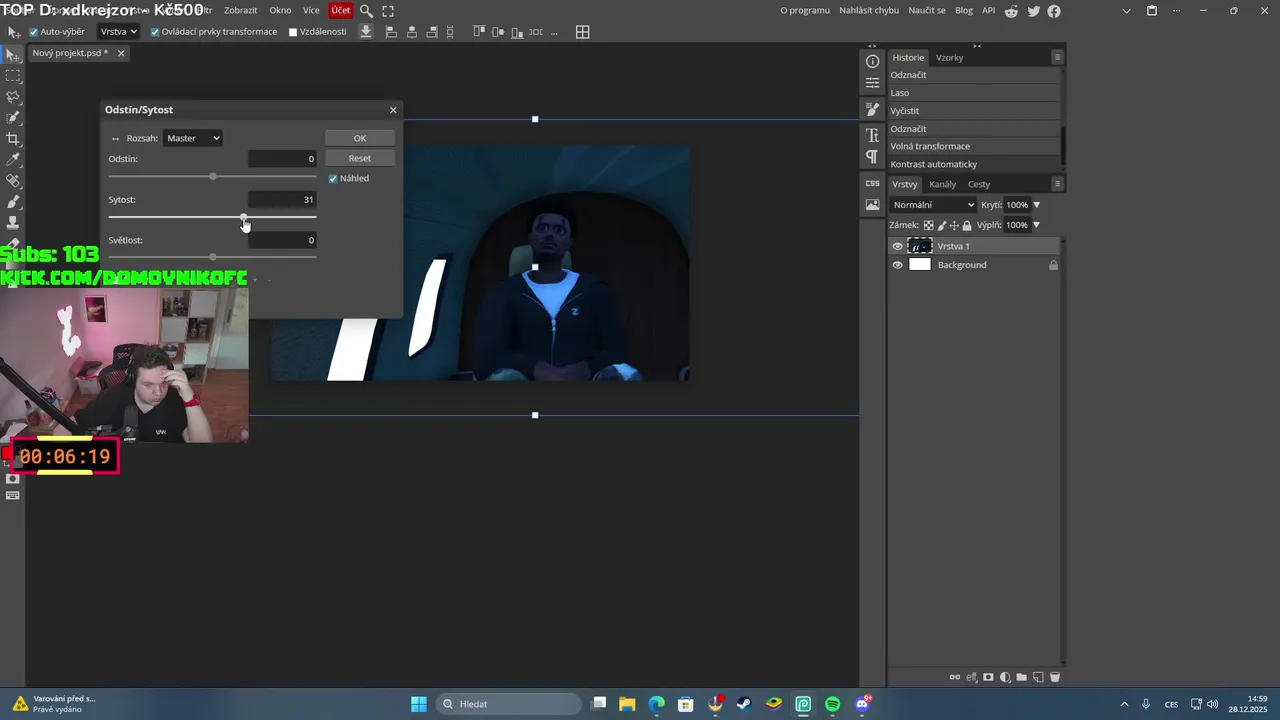Image resolution: width=1280 pixels, height=720 pixels.
Task: Open the Brush settings panel icon
Action: point(873,109)
